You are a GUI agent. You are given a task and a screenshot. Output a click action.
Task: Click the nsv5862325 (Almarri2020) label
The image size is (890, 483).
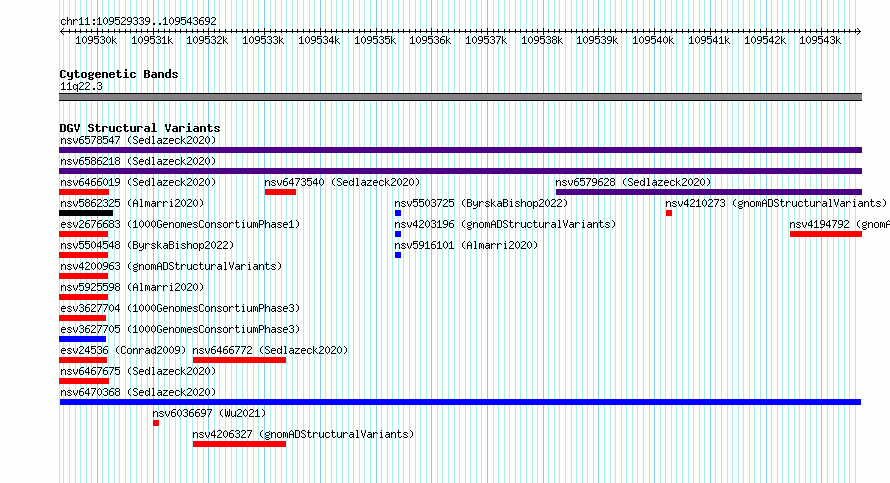[x=132, y=203]
